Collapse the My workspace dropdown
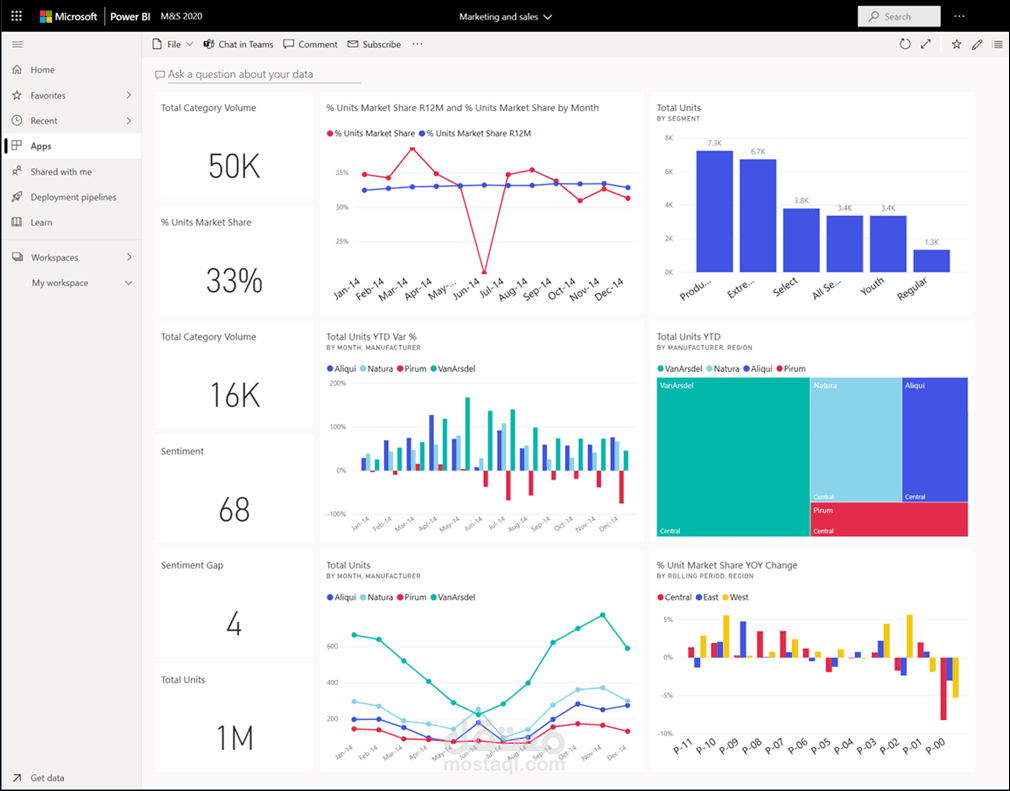 point(127,282)
